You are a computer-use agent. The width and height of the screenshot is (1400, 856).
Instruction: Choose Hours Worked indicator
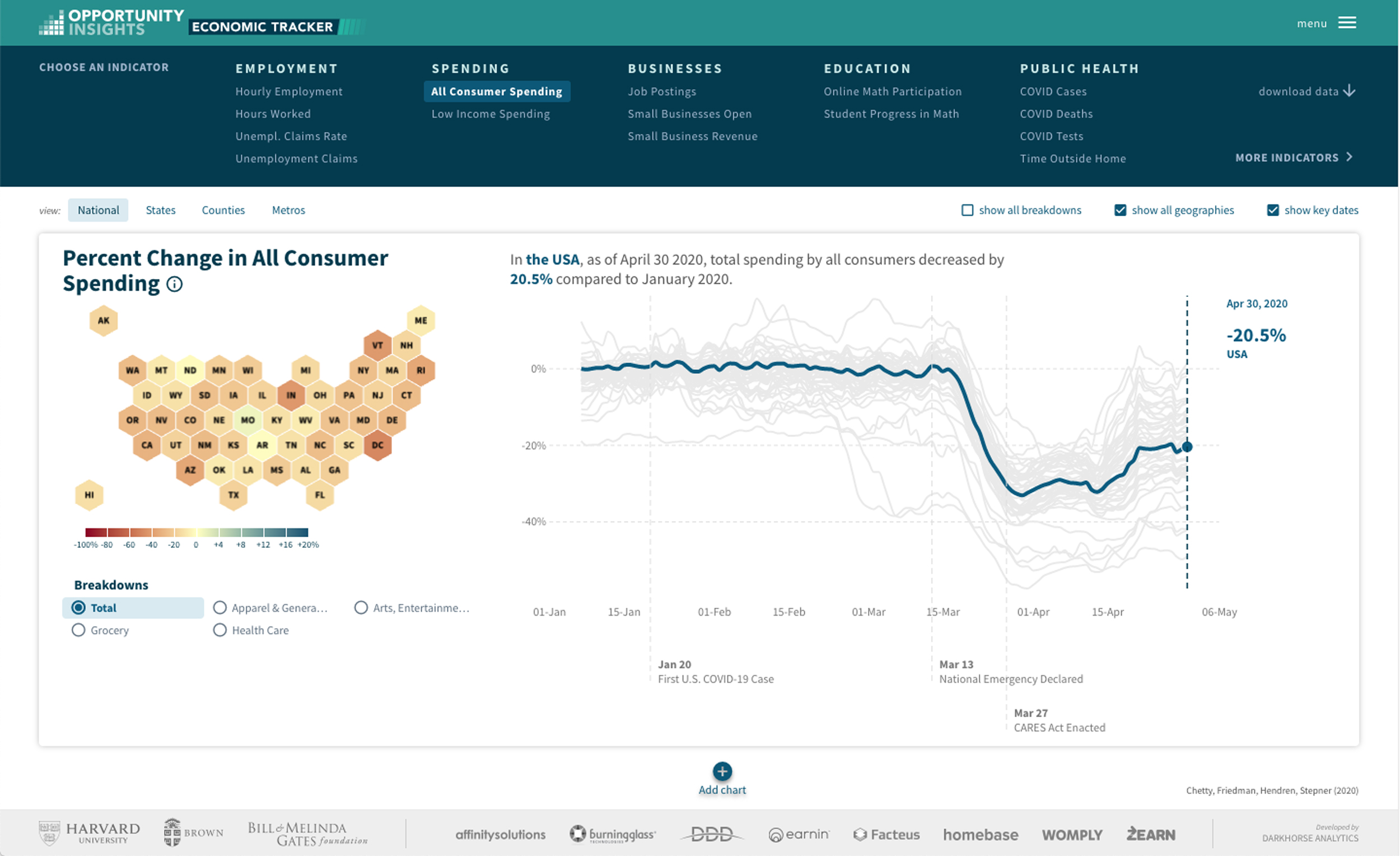coord(273,114)
